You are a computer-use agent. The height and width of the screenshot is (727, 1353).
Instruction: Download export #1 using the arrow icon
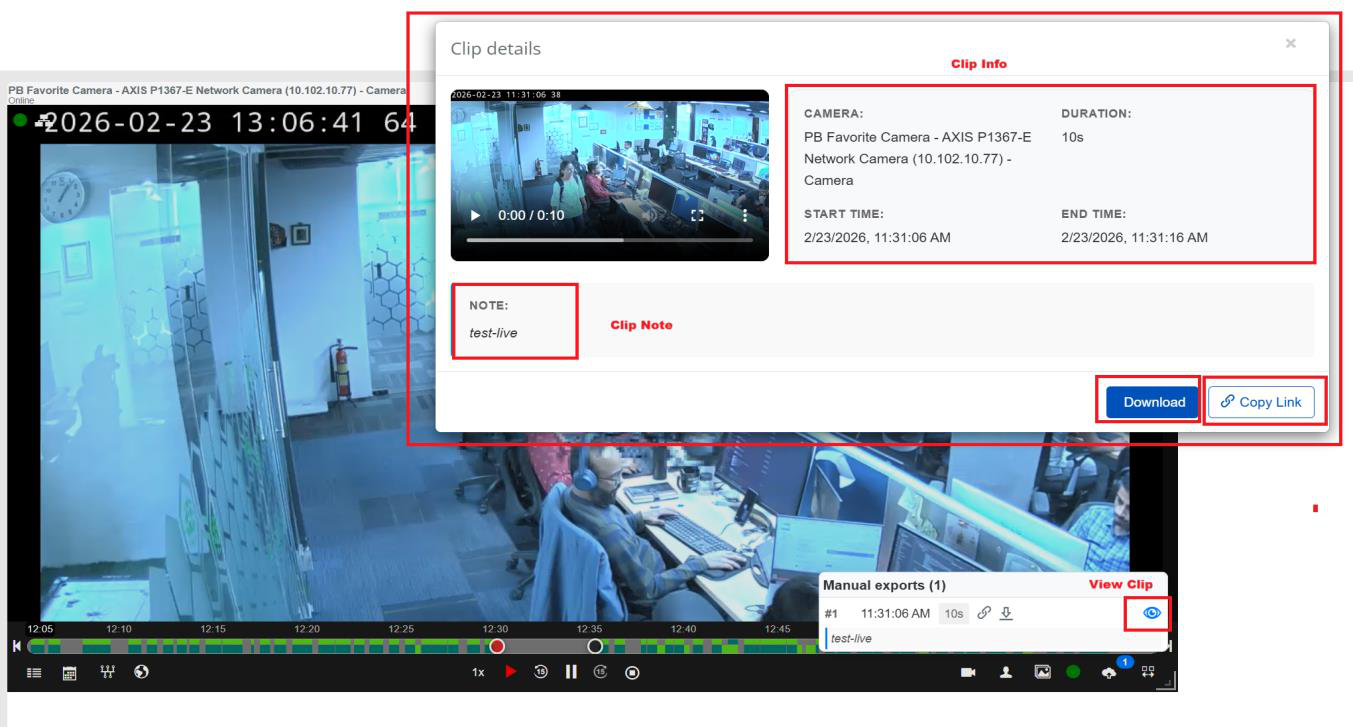coord(1007,613)
